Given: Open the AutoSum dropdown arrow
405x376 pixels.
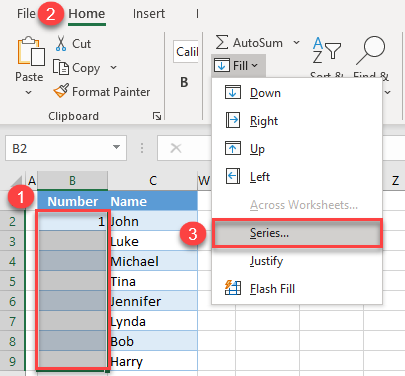Looking at the screenshot, I should 296,43.
